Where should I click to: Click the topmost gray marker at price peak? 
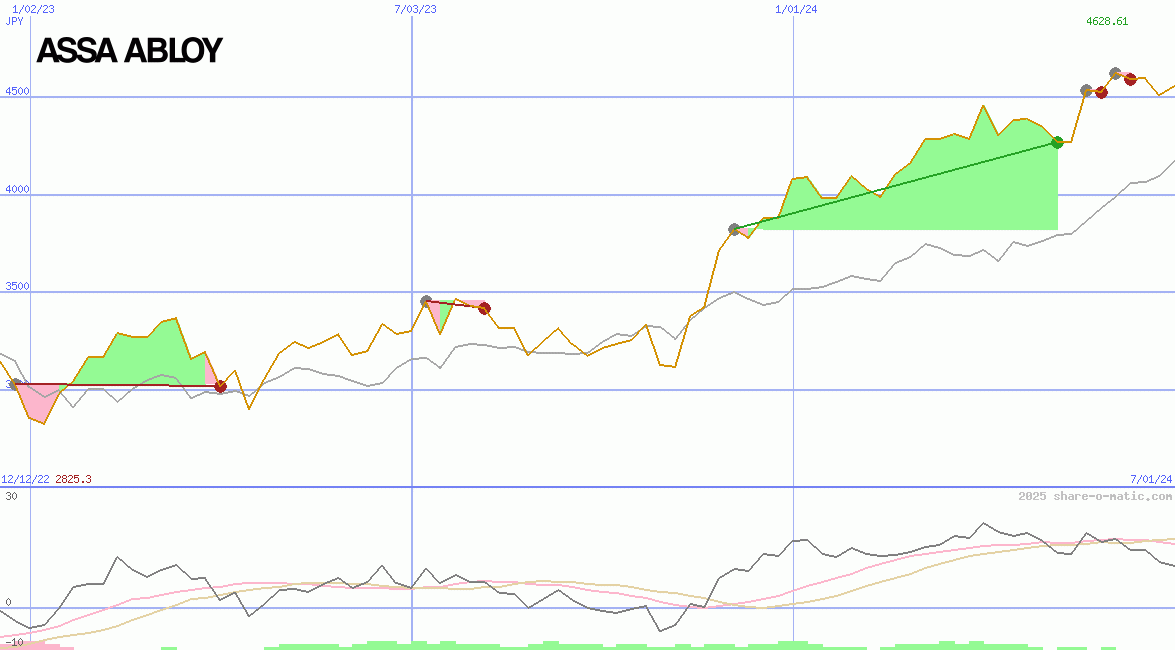pos(1115,73)
